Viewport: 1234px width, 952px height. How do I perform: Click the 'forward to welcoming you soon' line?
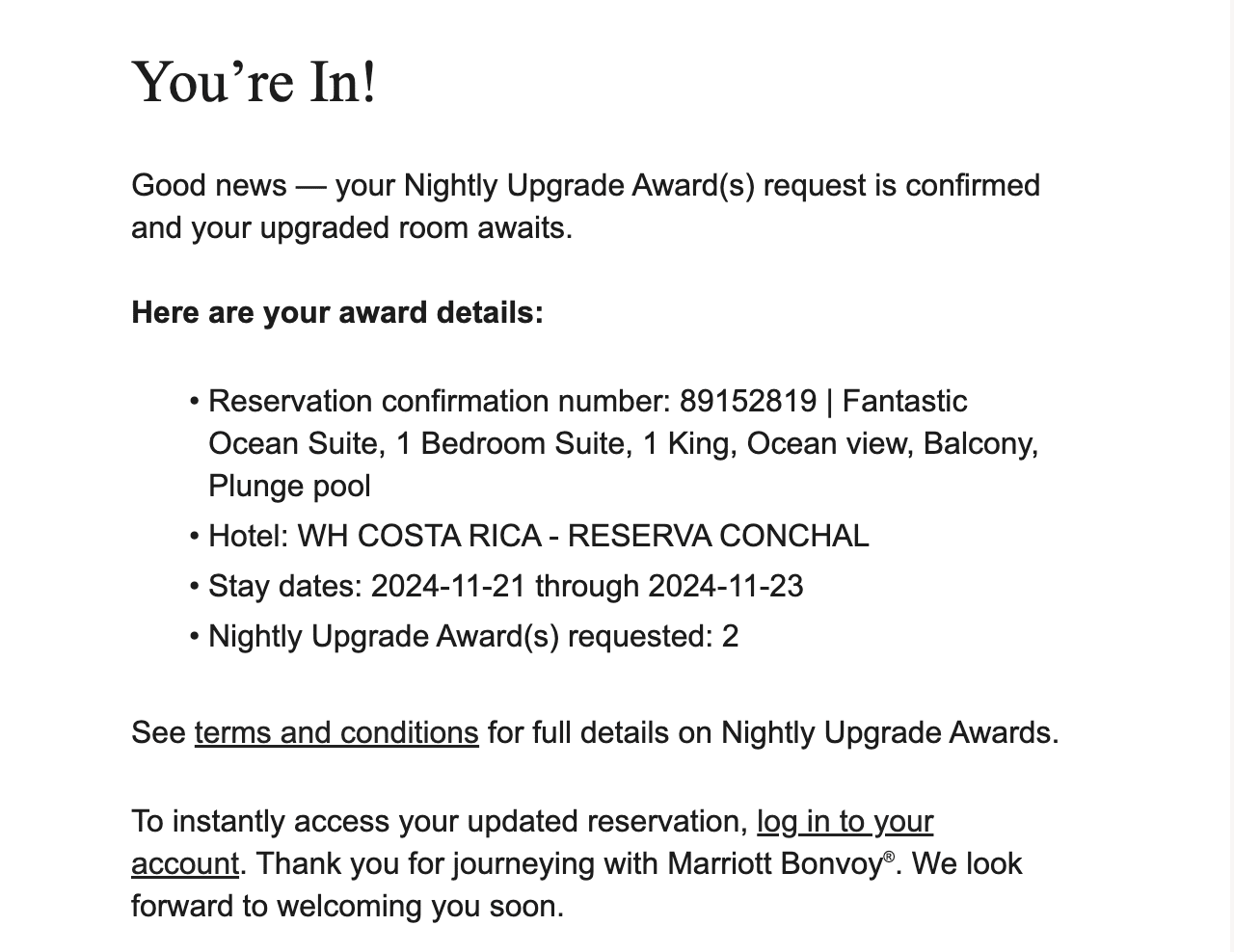point(347,906)
